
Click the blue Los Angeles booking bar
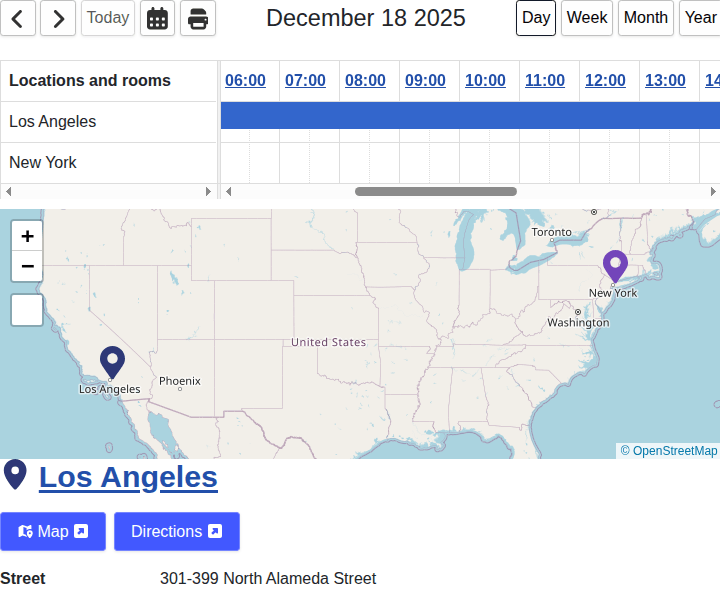pos(468,115)
